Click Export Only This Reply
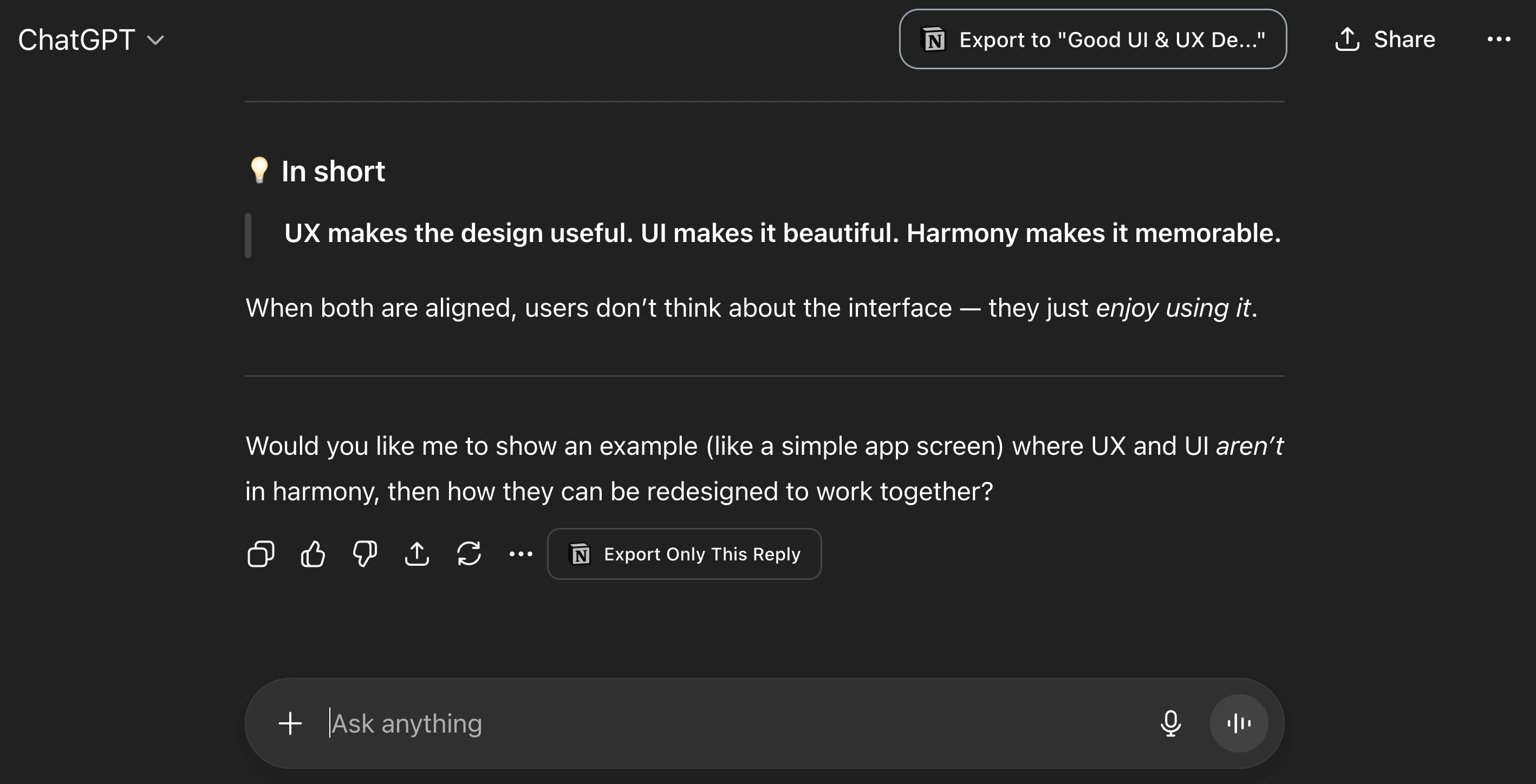This screenshot has height=784, width=1536. pos(684,554)
